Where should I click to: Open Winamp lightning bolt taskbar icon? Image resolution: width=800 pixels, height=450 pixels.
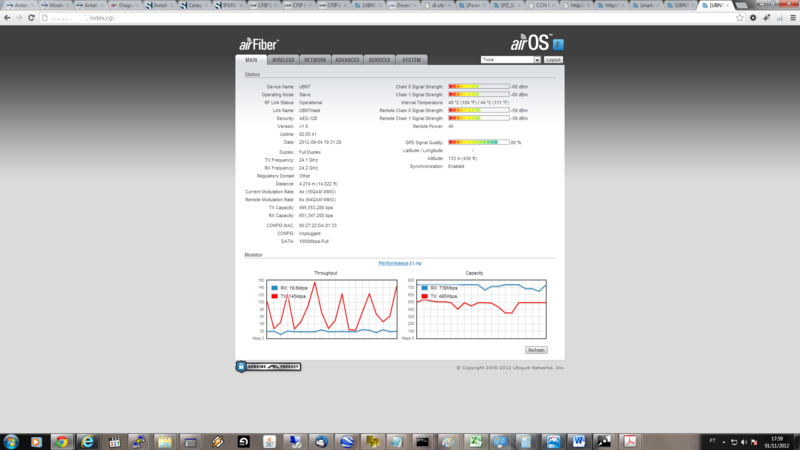coord(218,442)
